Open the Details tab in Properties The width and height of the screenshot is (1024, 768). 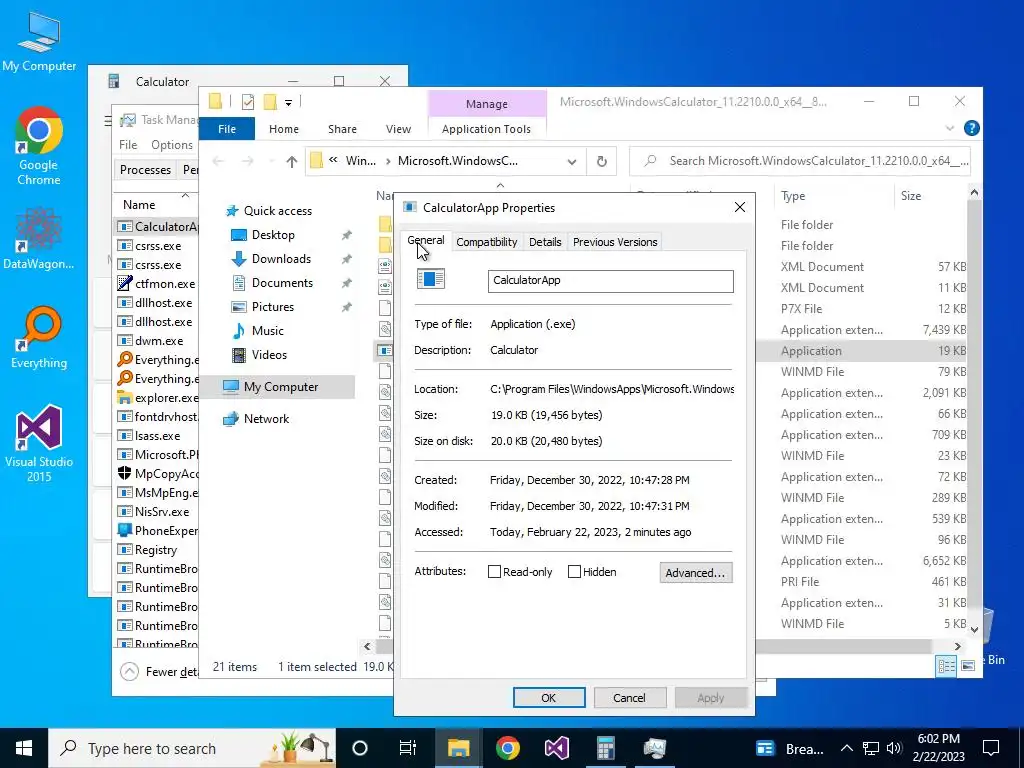[545, 242]
